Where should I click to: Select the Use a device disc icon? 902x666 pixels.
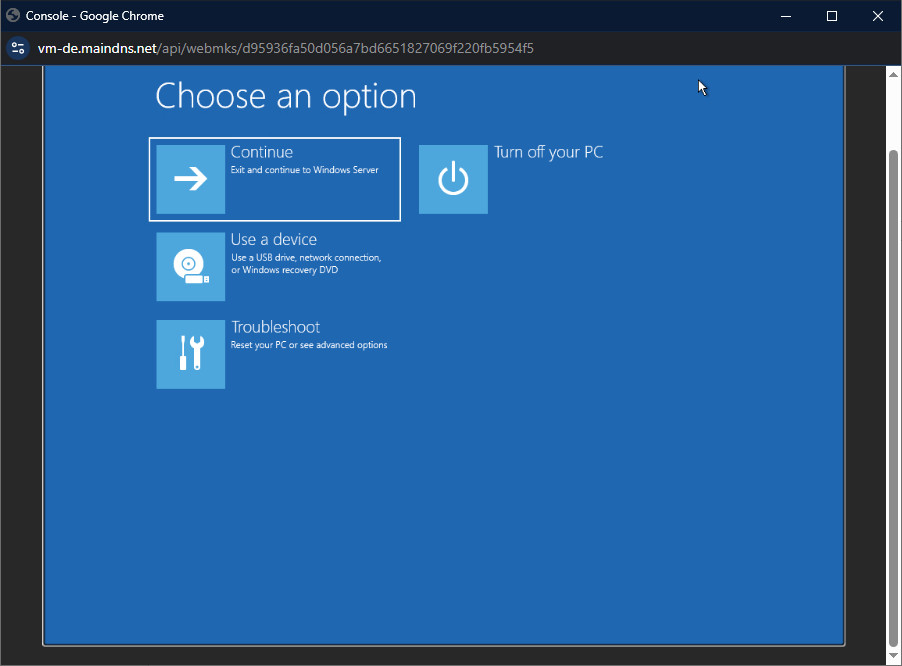191,266
